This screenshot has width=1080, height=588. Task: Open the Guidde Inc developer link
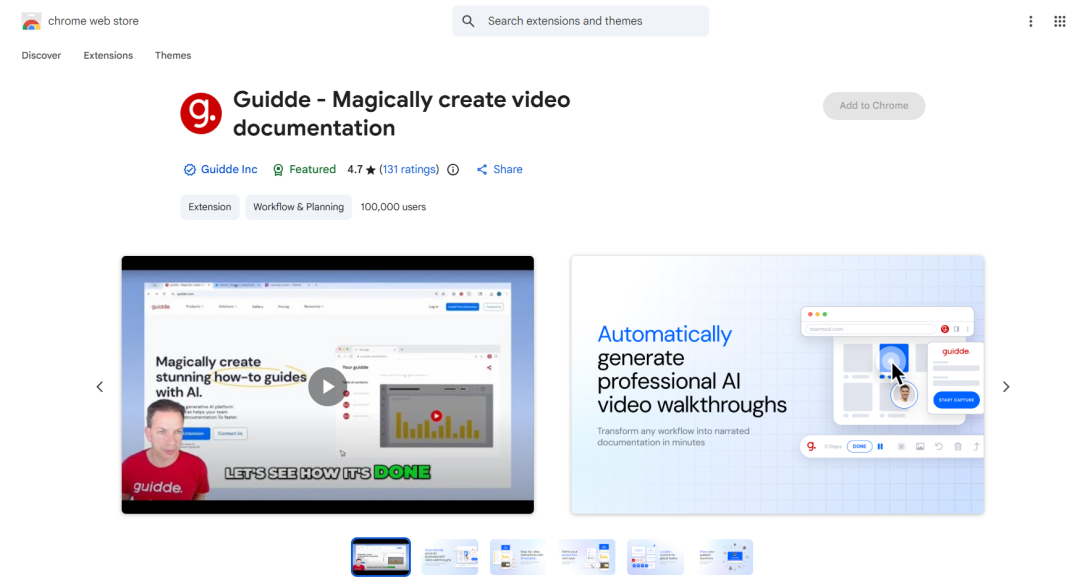pos(229,169)
